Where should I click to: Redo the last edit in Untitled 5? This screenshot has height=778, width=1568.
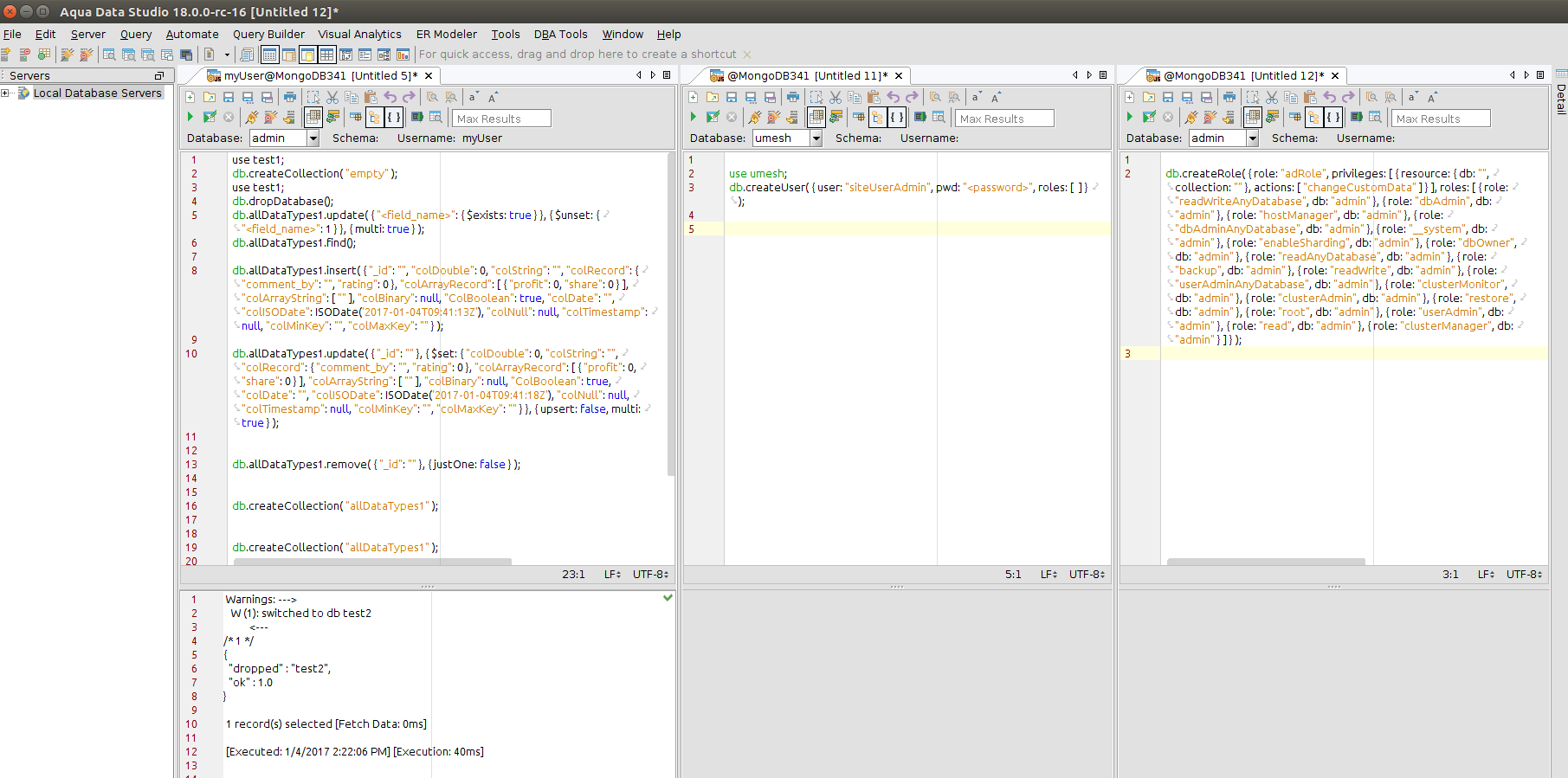(409, 97)
